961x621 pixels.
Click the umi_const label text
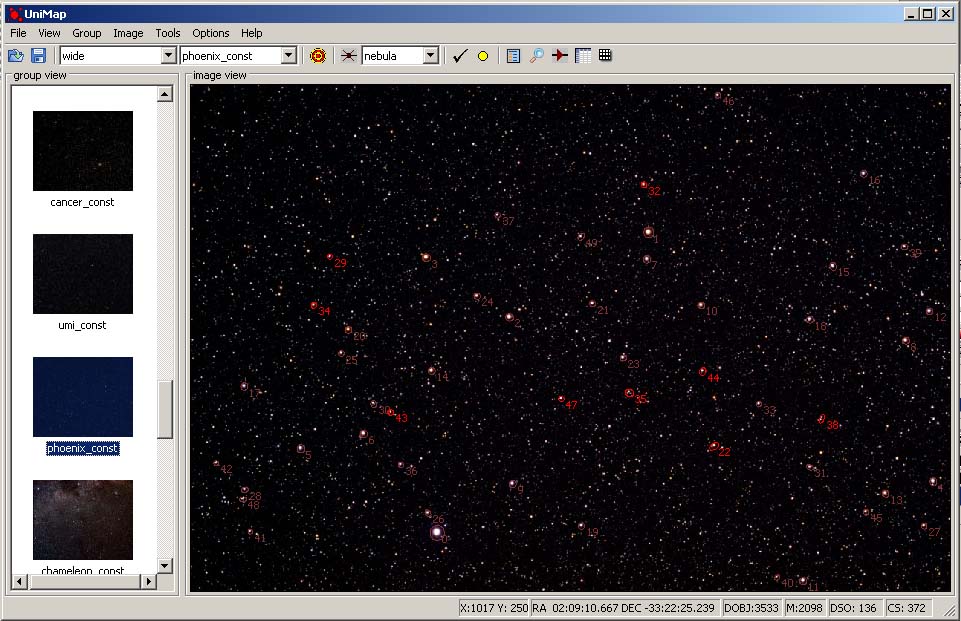point(82,326)
